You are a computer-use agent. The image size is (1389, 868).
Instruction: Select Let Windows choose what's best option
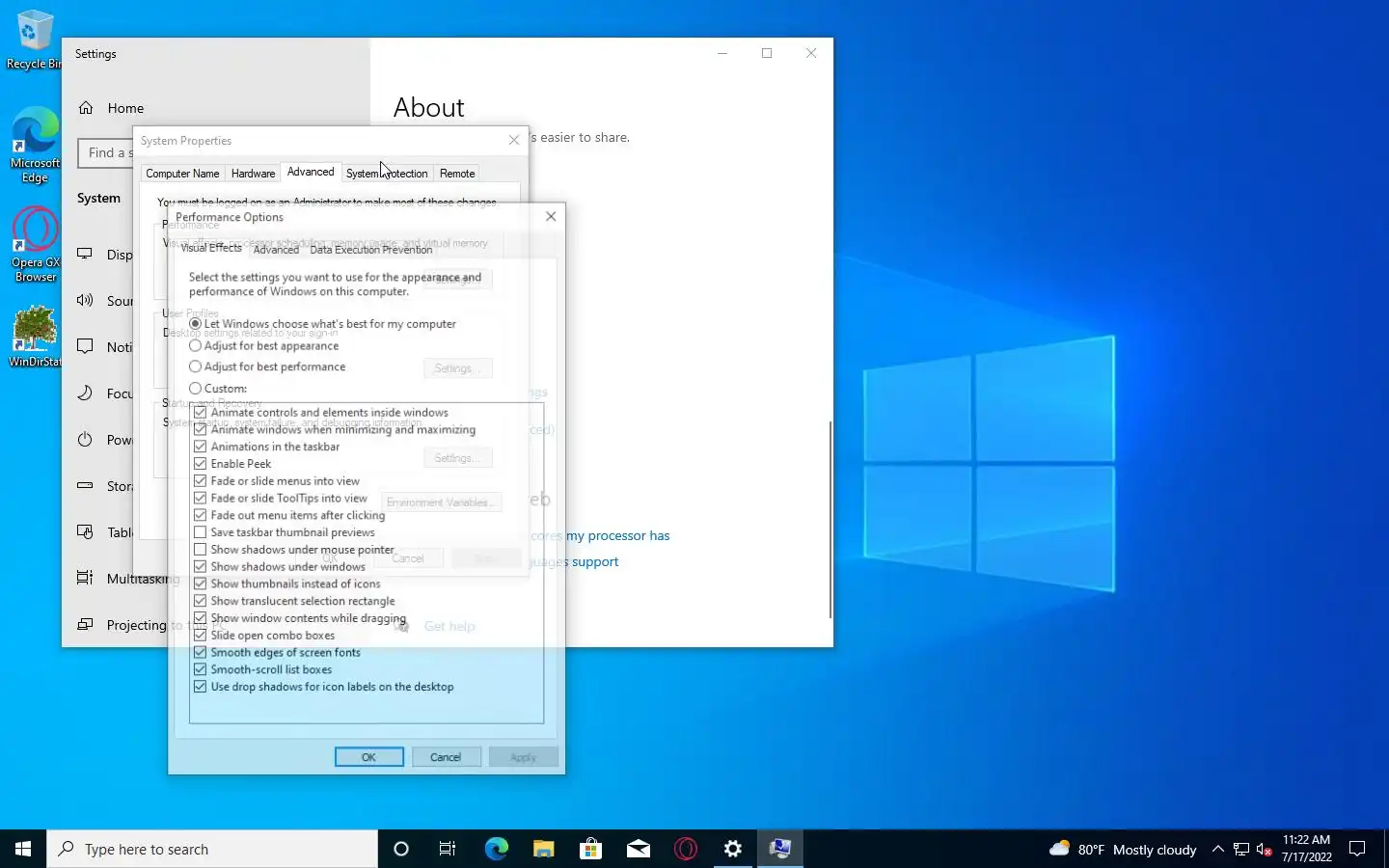click(x=323, y=324)
